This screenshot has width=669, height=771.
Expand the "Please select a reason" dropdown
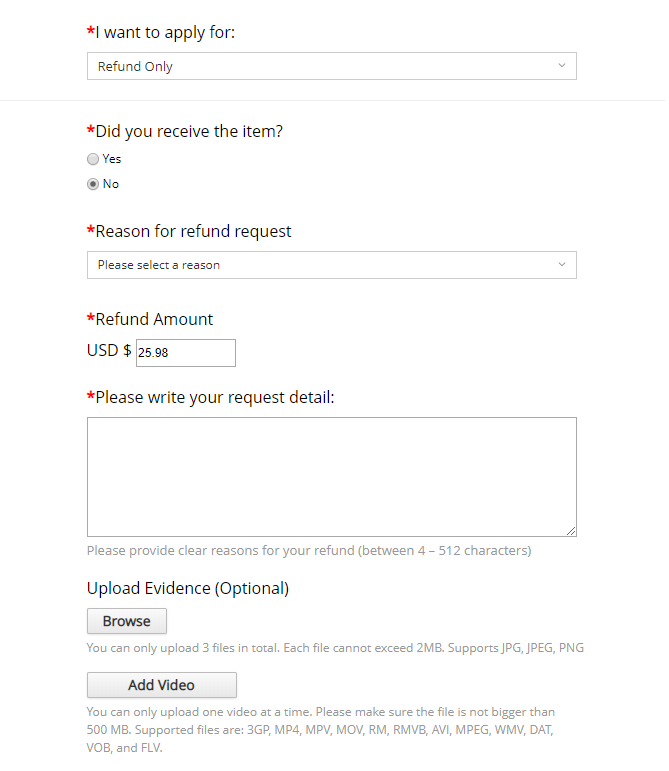tap(330, 265)
